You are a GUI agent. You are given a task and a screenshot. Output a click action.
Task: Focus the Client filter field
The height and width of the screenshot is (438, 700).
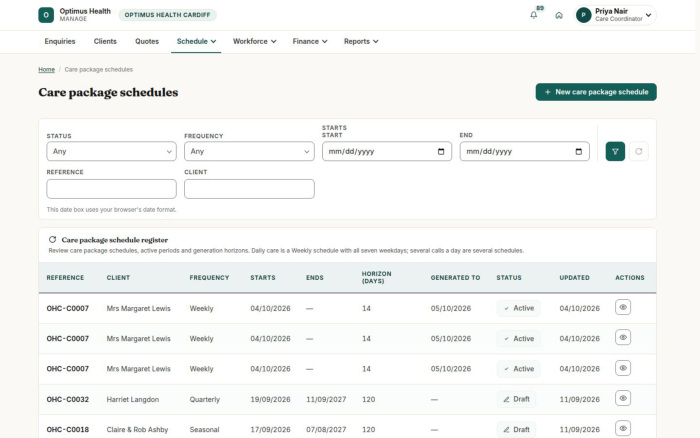tap(249, 189)
